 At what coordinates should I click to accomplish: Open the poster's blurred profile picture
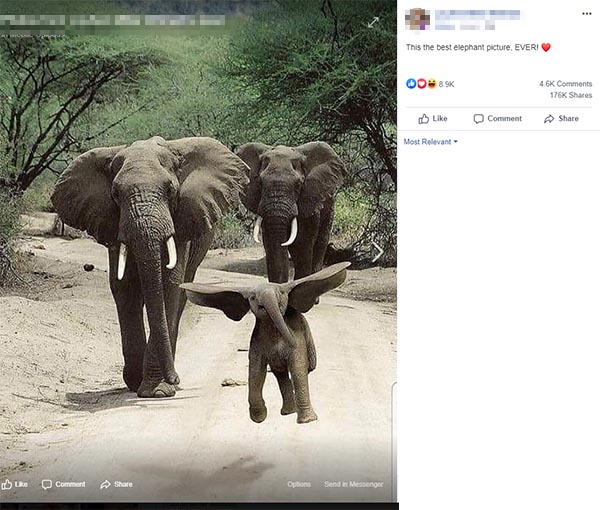[417, 19]
